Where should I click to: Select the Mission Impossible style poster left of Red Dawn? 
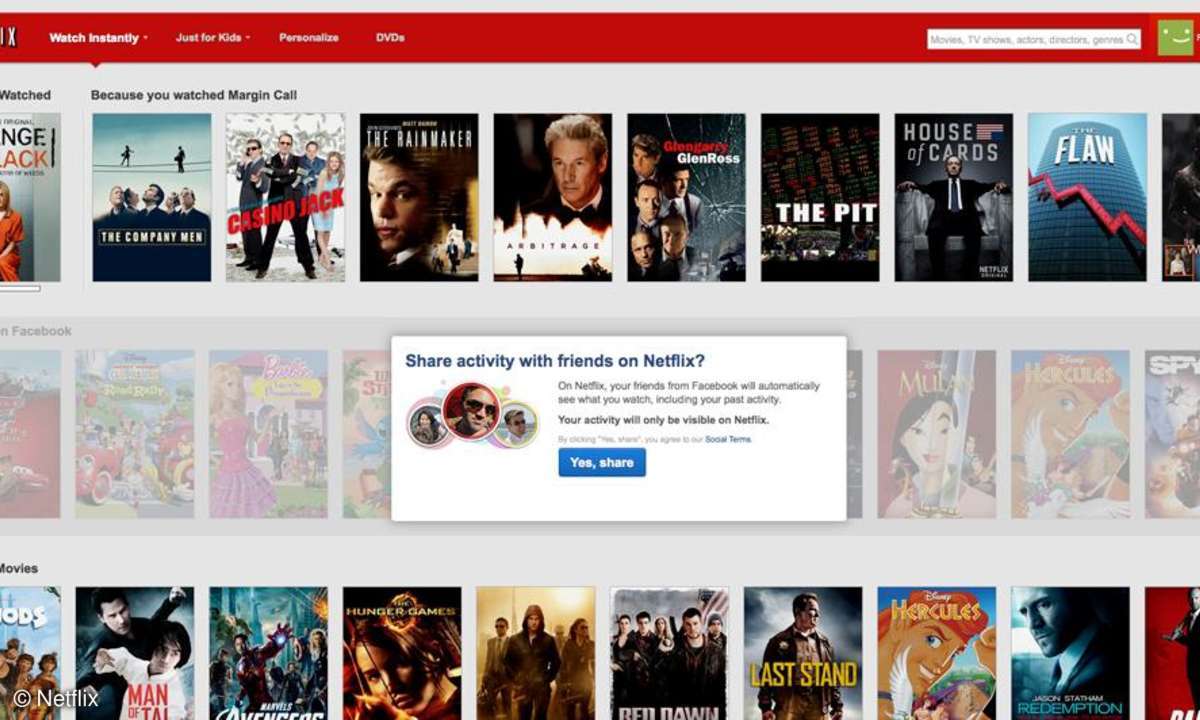[x=536, y=653]
